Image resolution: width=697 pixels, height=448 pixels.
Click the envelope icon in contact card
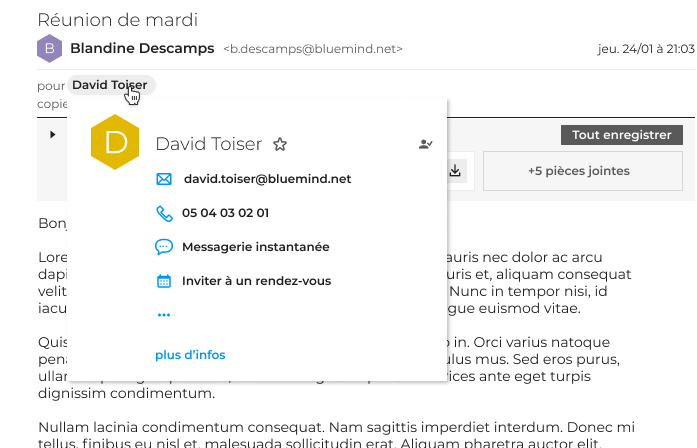coord(165,179)
